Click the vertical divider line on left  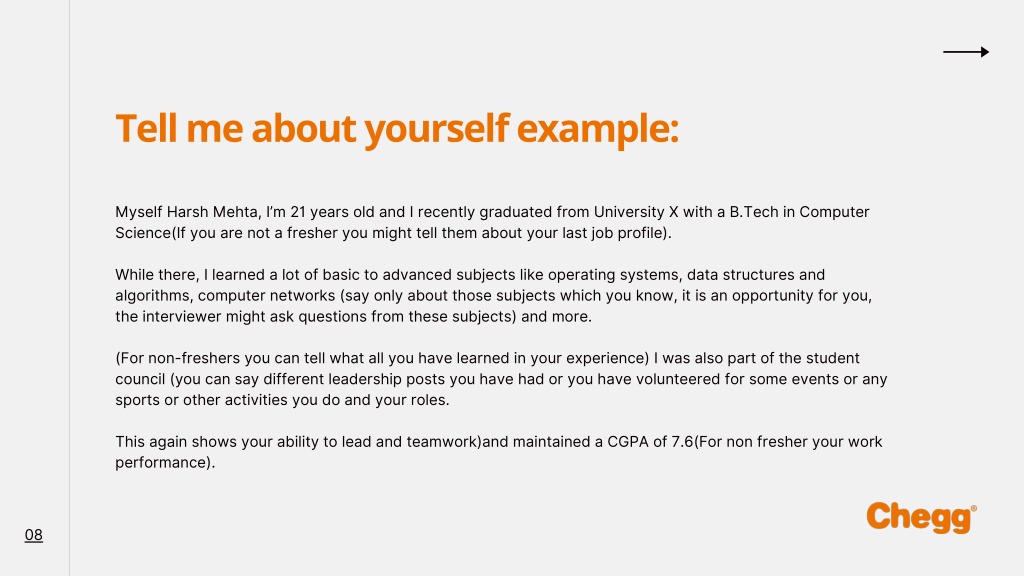tap(69, 288)
